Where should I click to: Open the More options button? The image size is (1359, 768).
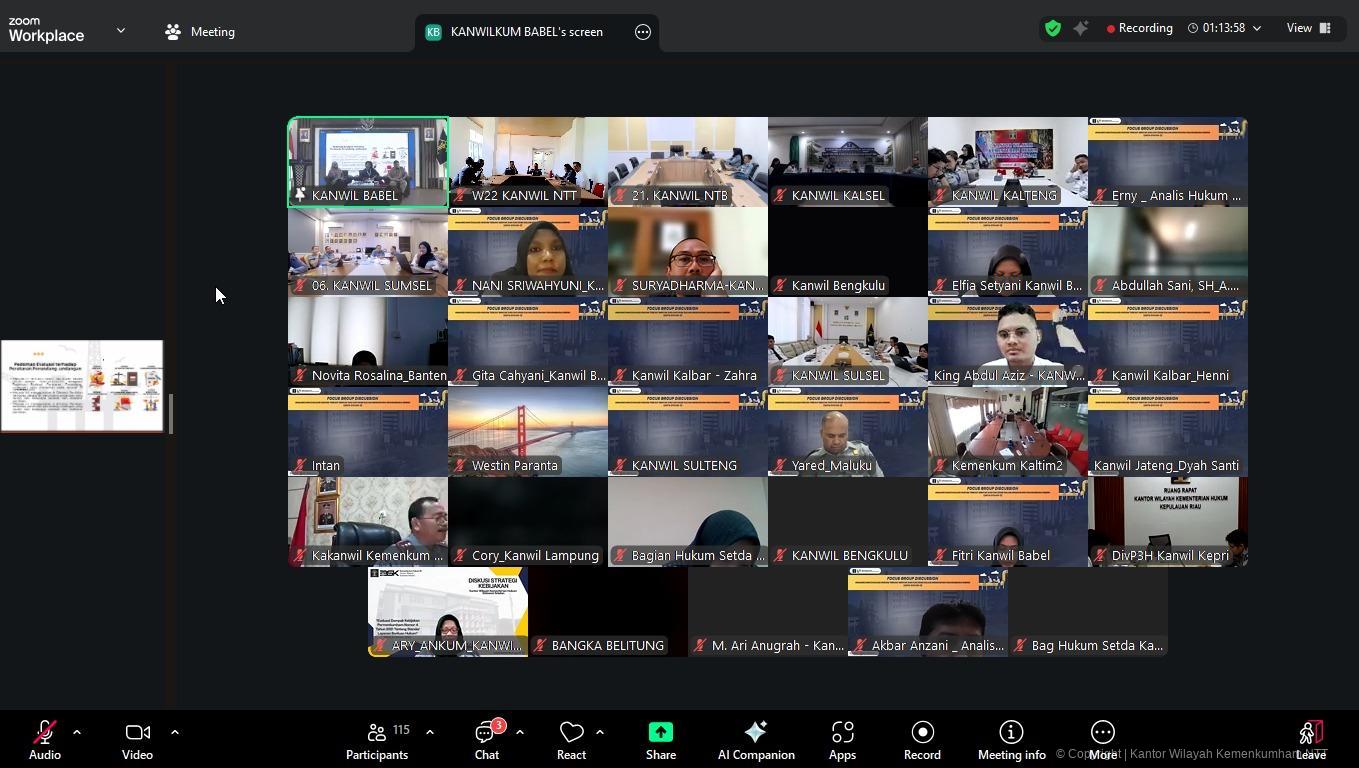1102,741
